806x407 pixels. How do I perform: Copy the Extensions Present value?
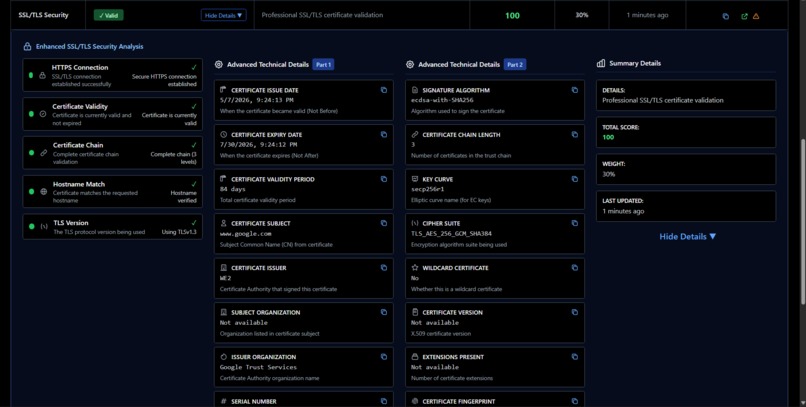coord(575,357)
